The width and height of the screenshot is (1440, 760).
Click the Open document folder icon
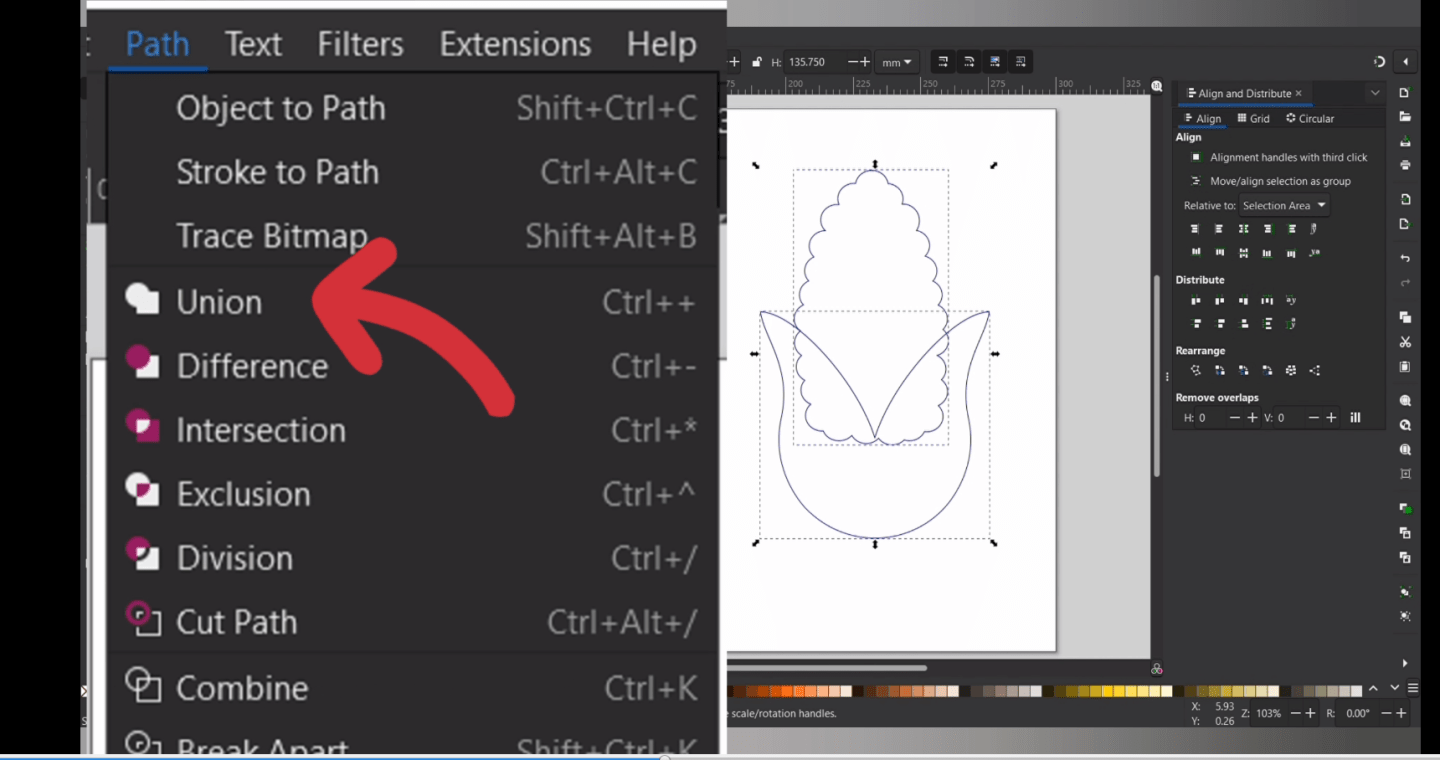click(1405, 117)
